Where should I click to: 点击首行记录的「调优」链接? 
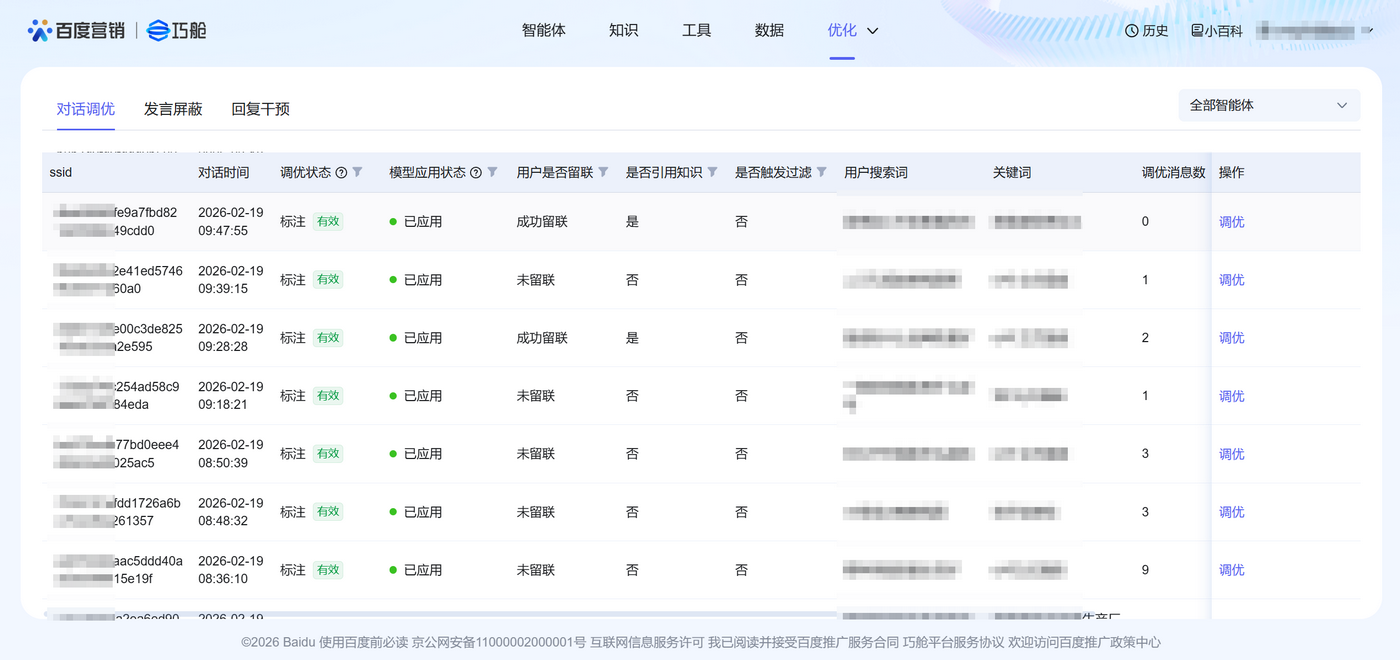(1231, 221)
